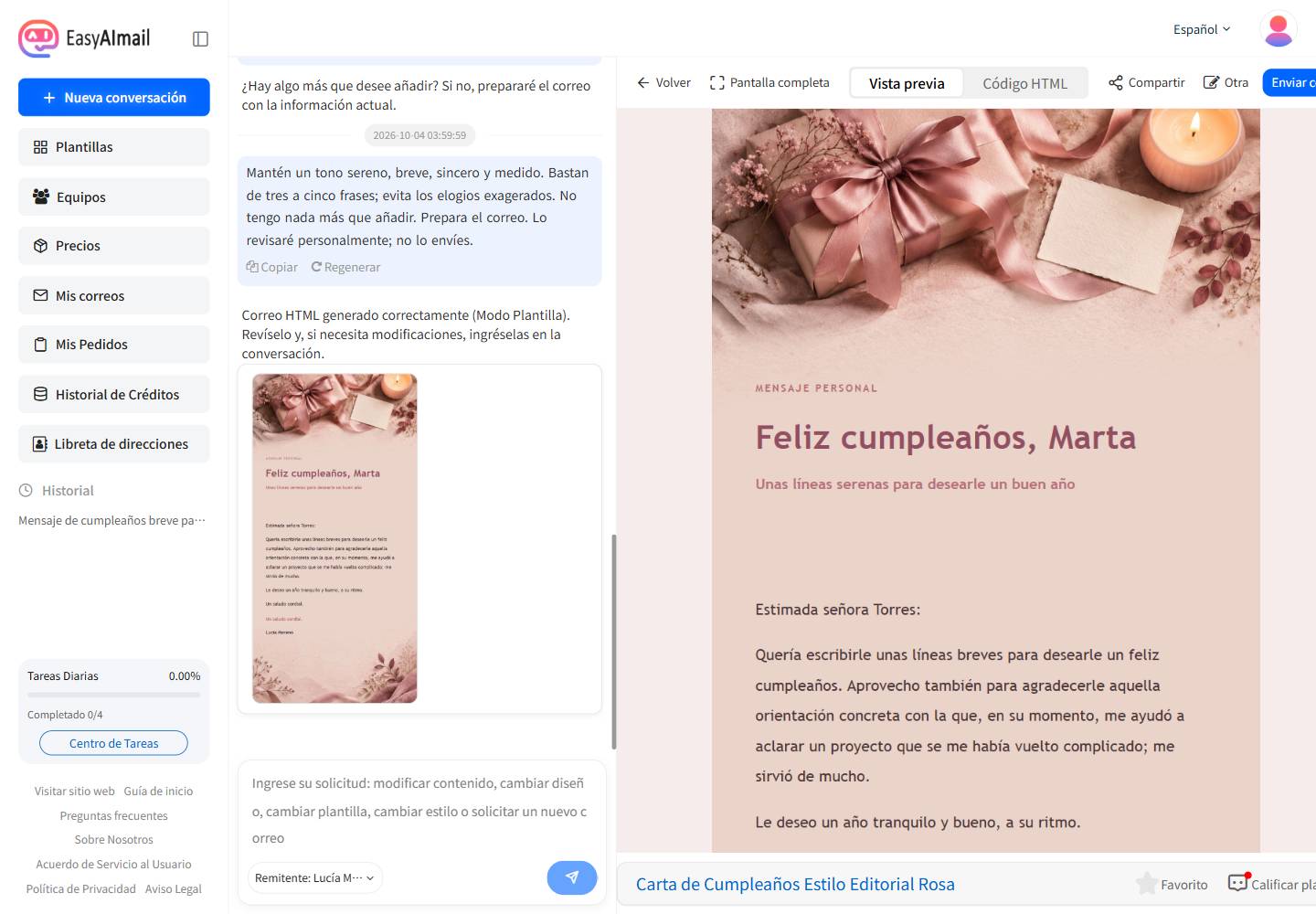
Task: Switch to the Vista previa tab
Action: click(907, 83)
